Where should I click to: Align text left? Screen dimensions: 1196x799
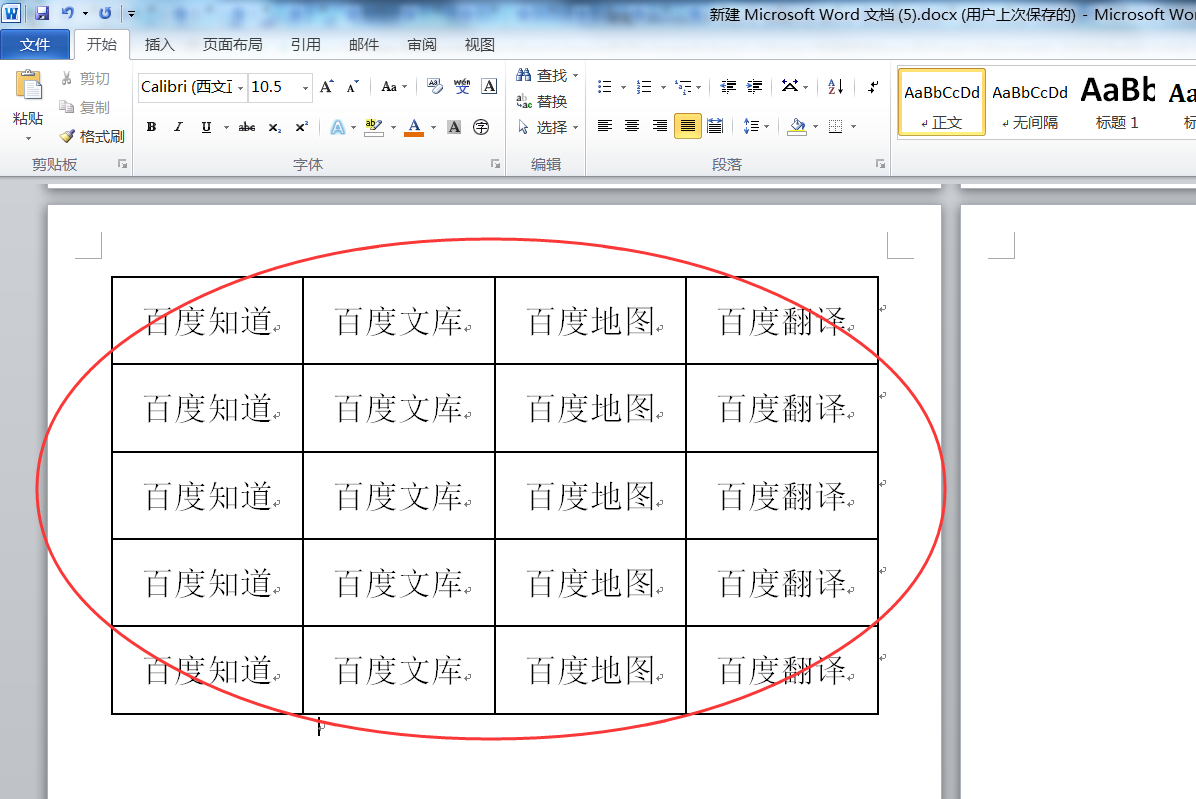(x=605, y=126)
